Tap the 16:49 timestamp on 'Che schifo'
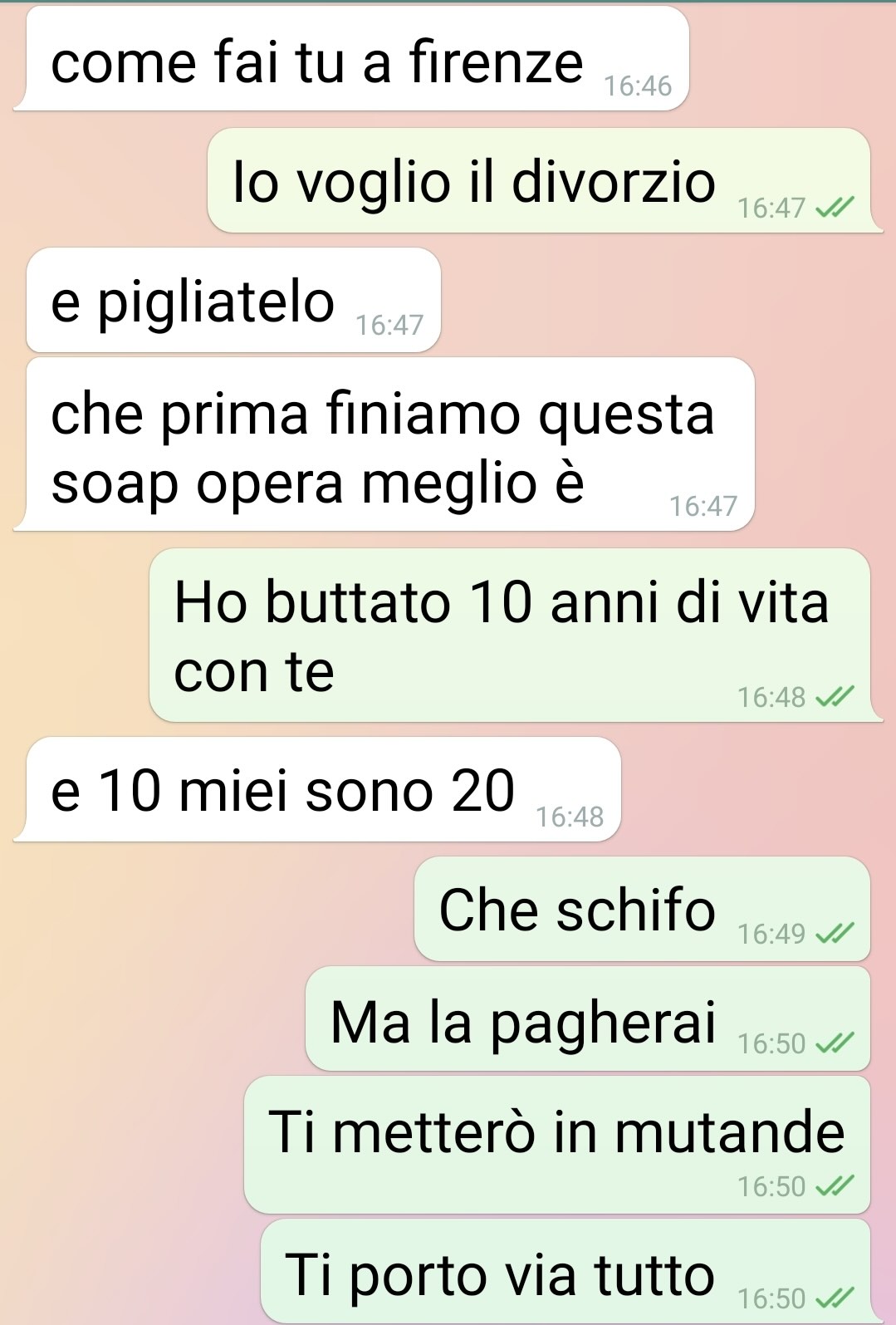 pos(771,934)
